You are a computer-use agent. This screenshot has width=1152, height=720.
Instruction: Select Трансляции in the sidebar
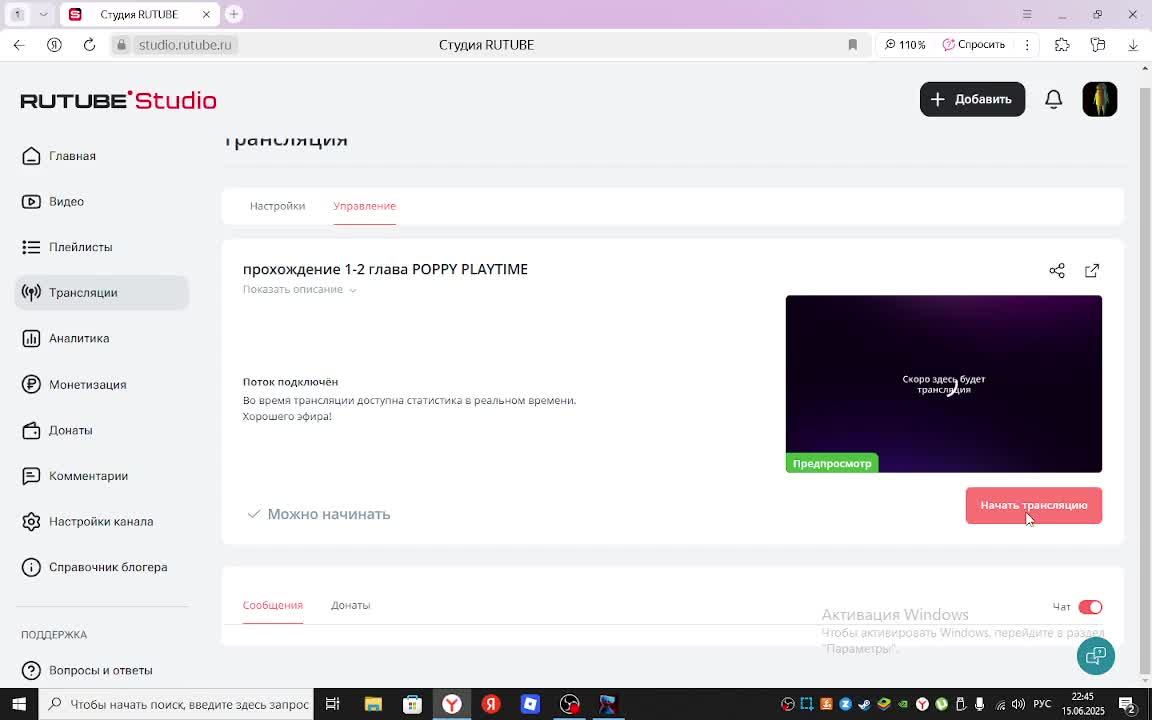[101, 292]
